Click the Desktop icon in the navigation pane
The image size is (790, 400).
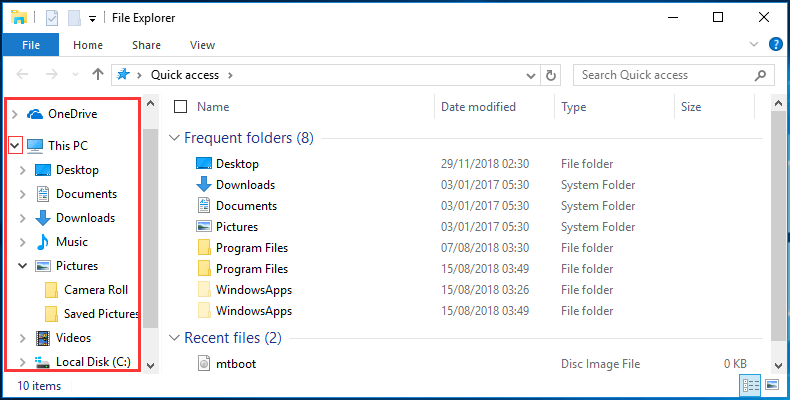[x=43, y=170]
